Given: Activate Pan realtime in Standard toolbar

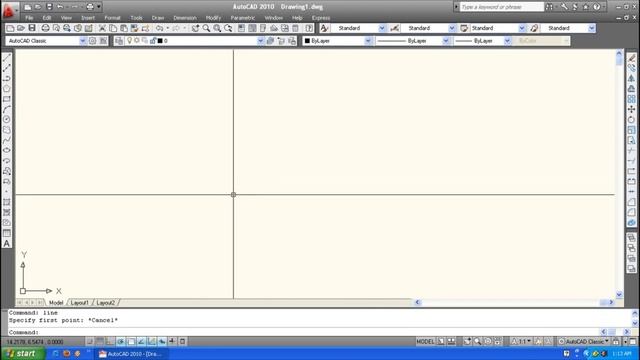Looking at the screenshot, I should coord(195,28).
